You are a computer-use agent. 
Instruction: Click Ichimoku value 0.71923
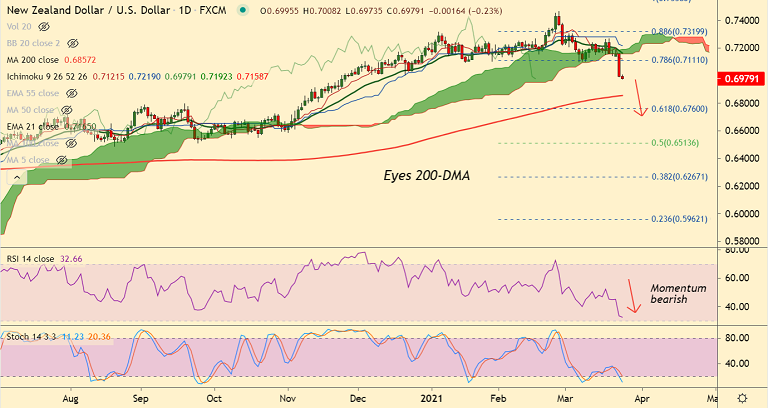click(x=216, y=76)
